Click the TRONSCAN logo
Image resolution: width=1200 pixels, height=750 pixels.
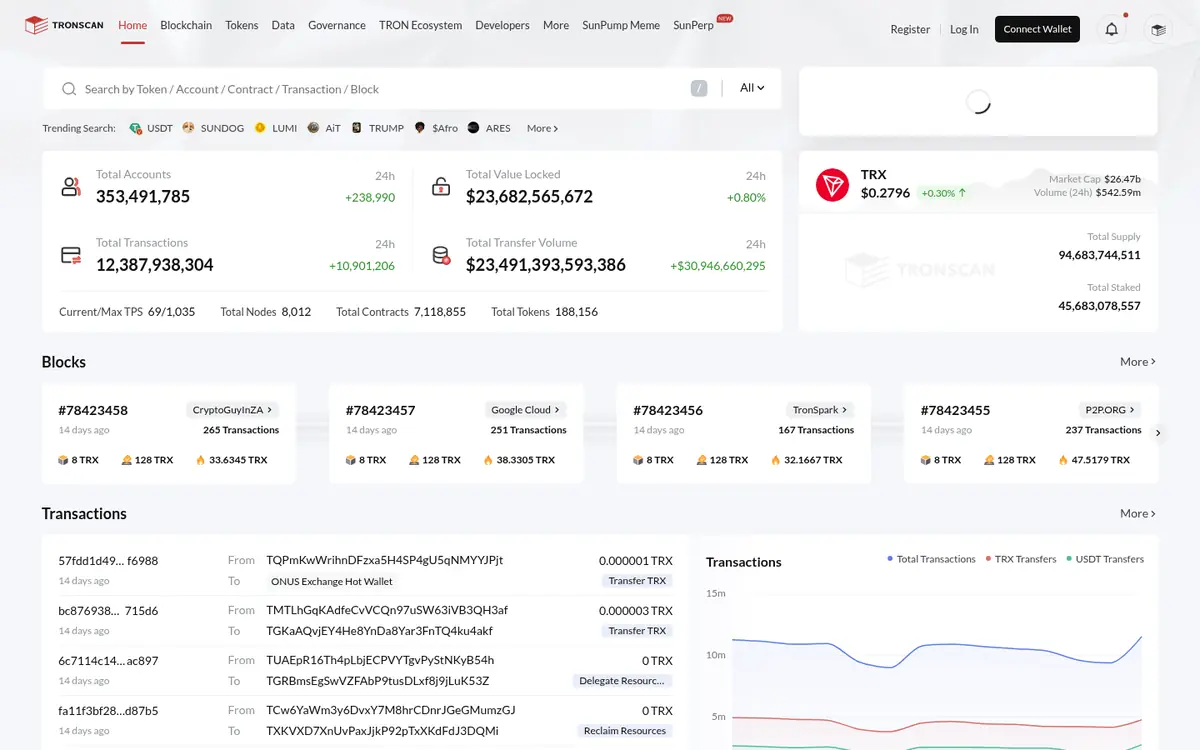tap(64, 25)
